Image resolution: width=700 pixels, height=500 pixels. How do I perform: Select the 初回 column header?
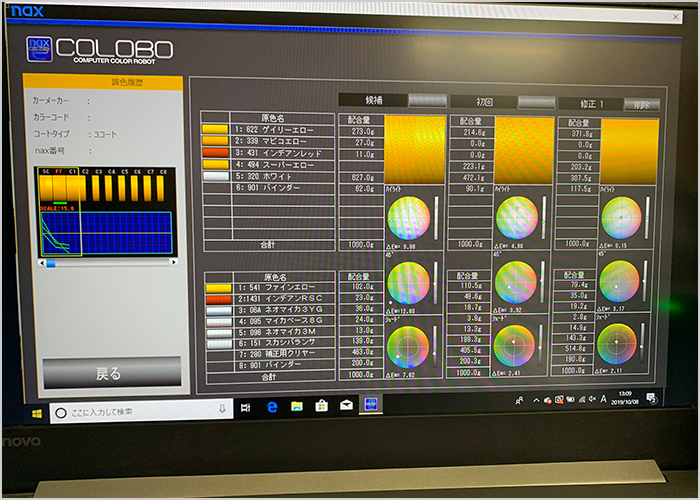(484, 102)
